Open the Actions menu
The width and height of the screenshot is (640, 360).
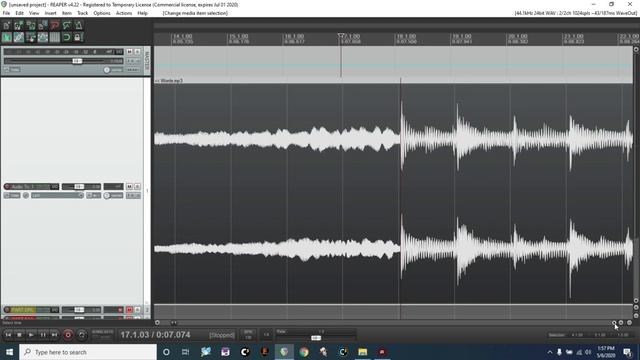click(124, 13)
